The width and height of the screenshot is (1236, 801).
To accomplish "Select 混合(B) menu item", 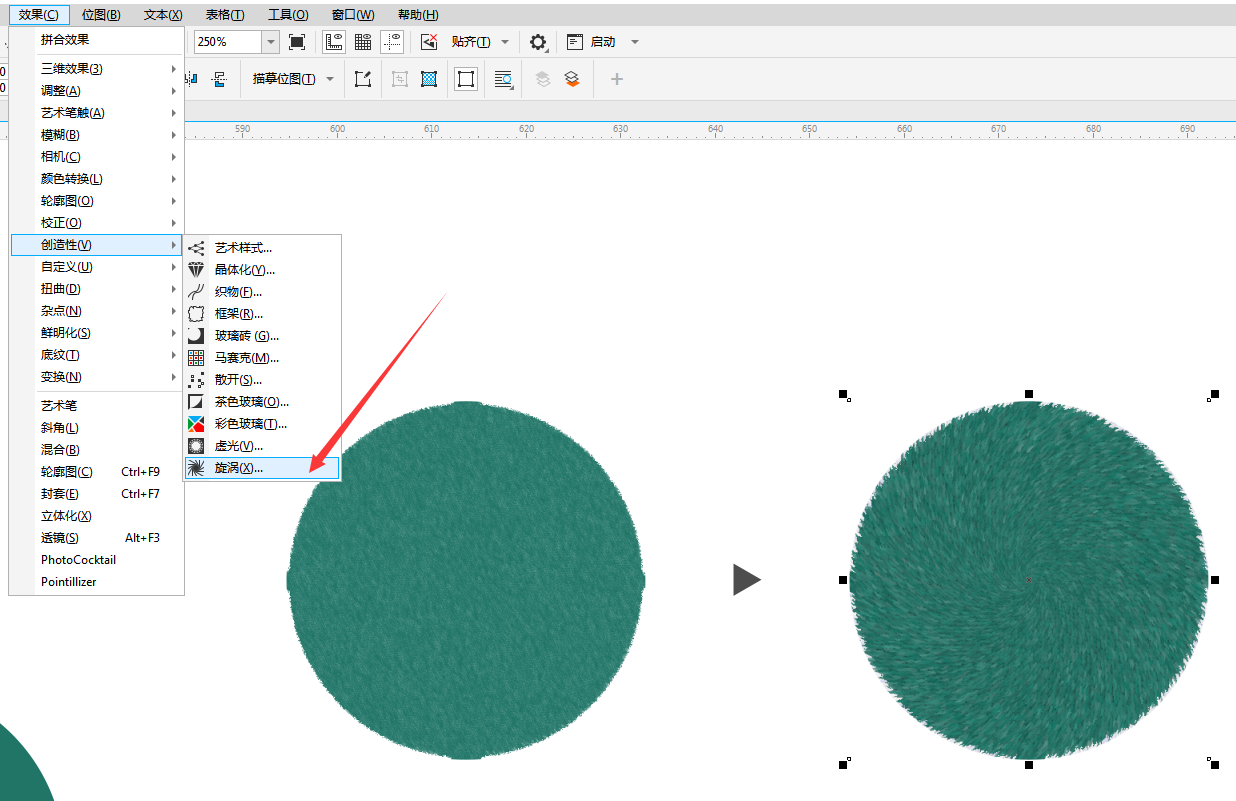I will (x=97, y=450).
